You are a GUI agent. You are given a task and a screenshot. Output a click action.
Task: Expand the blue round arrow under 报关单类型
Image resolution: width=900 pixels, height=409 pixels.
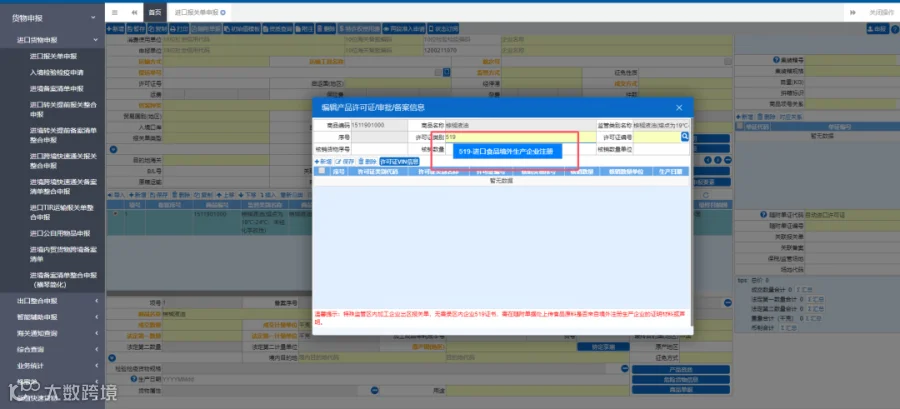[113, 149]
